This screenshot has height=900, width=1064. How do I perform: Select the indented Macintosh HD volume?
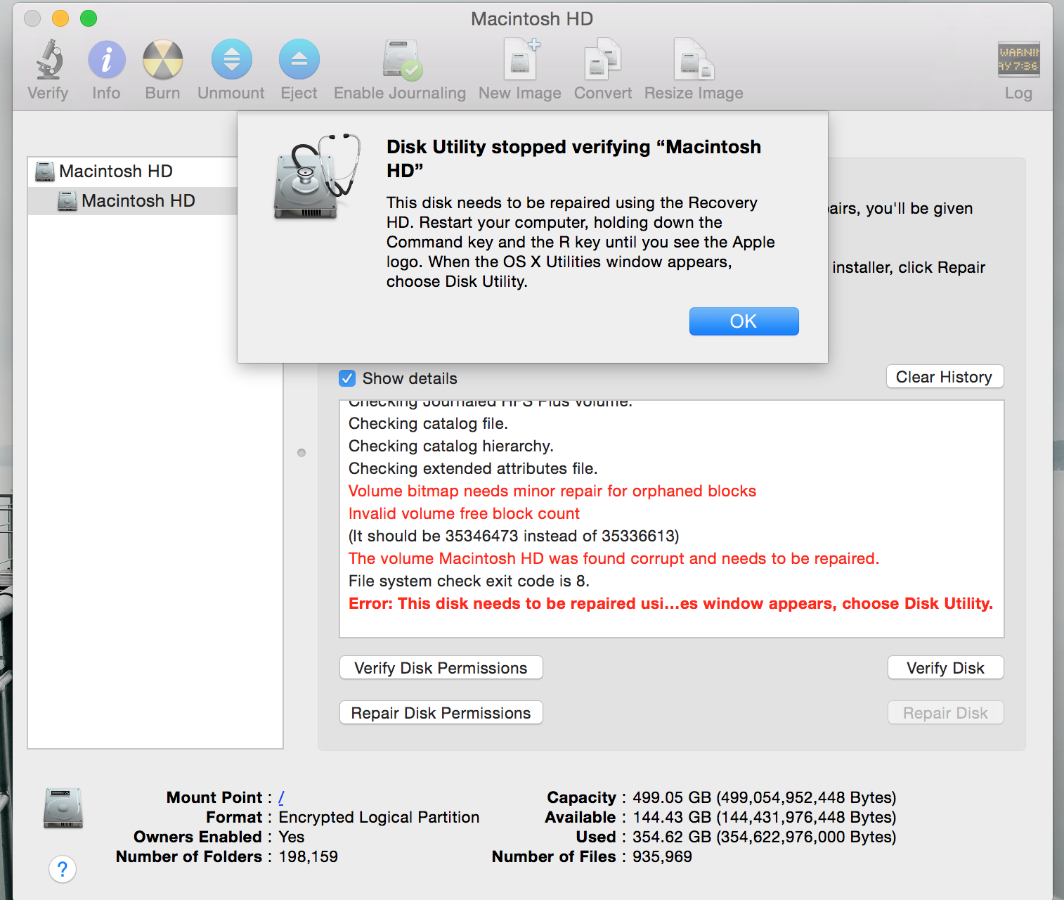point(134,201)
